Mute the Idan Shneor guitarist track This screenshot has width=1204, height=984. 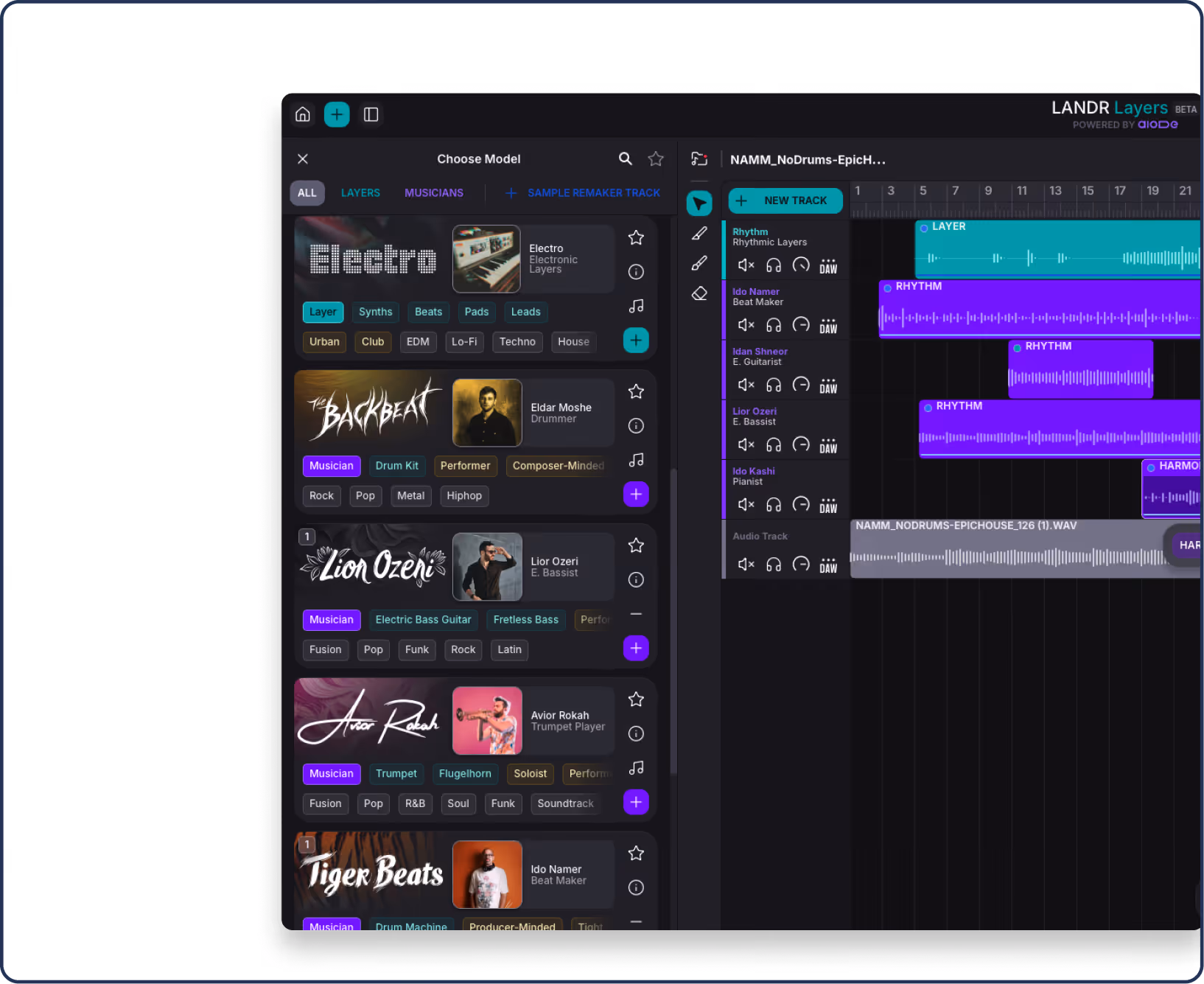[746, 385]
